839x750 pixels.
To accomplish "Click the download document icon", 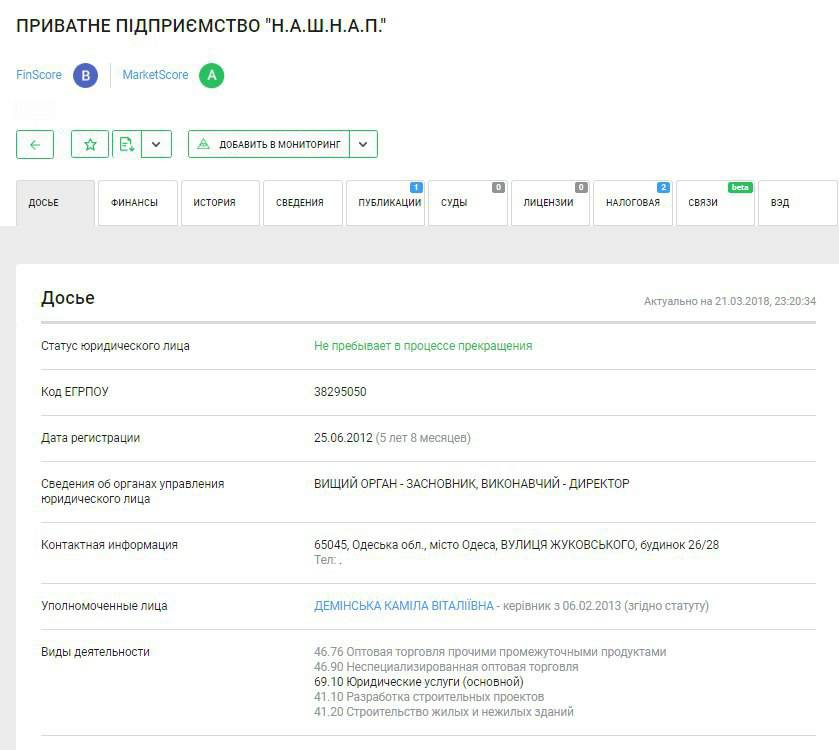I will coord(126,144).
